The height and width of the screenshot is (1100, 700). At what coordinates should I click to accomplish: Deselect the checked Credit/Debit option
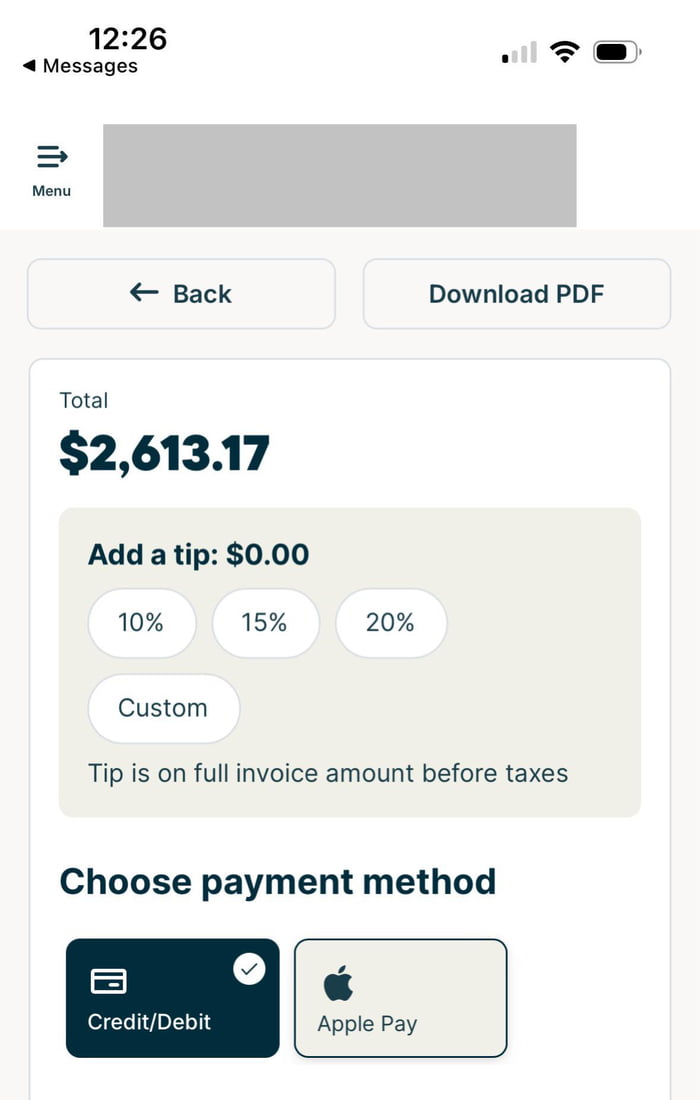click(172, 997)
